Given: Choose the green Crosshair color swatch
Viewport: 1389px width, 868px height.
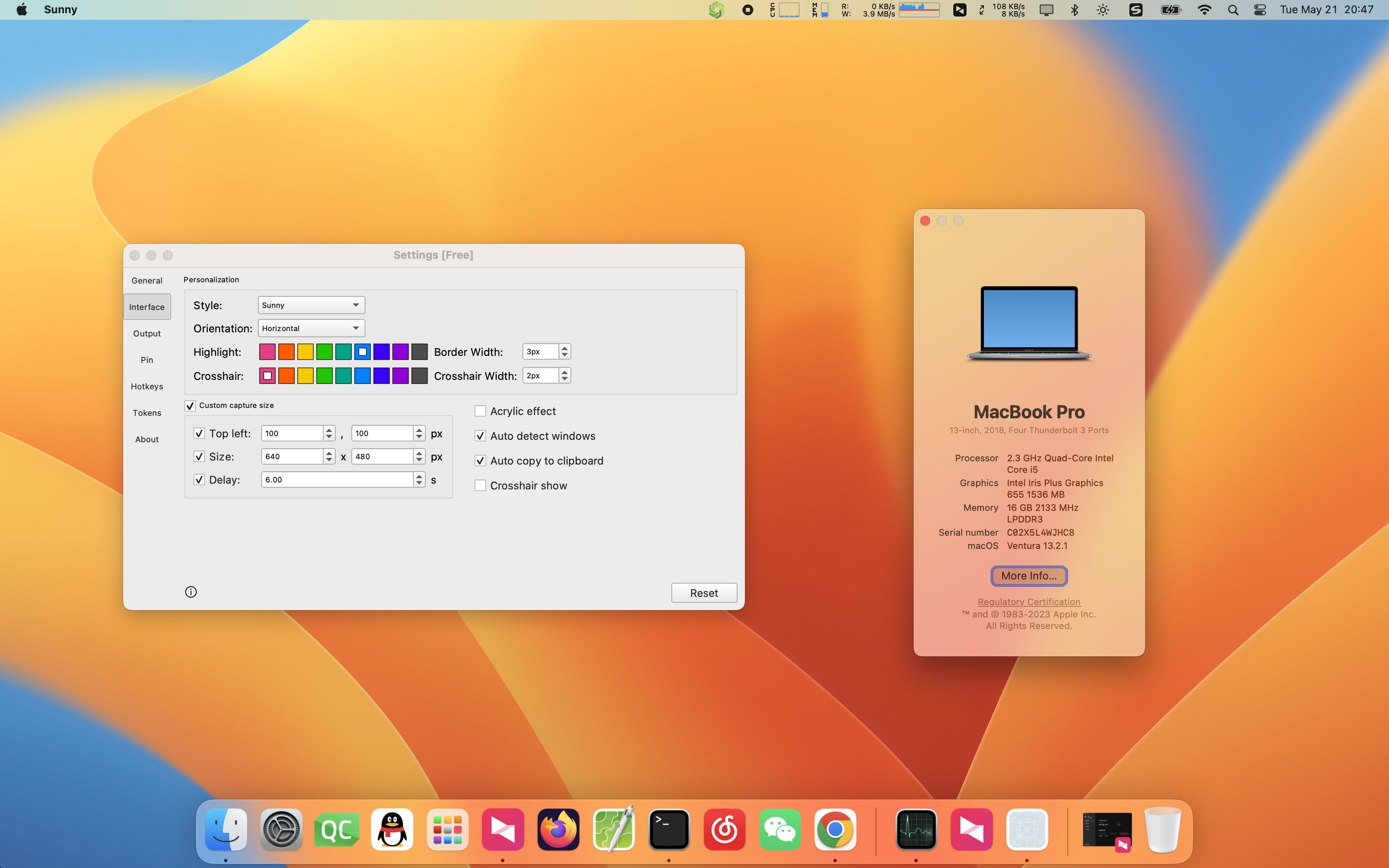Looking at the screenshot, I should point(324,375).
